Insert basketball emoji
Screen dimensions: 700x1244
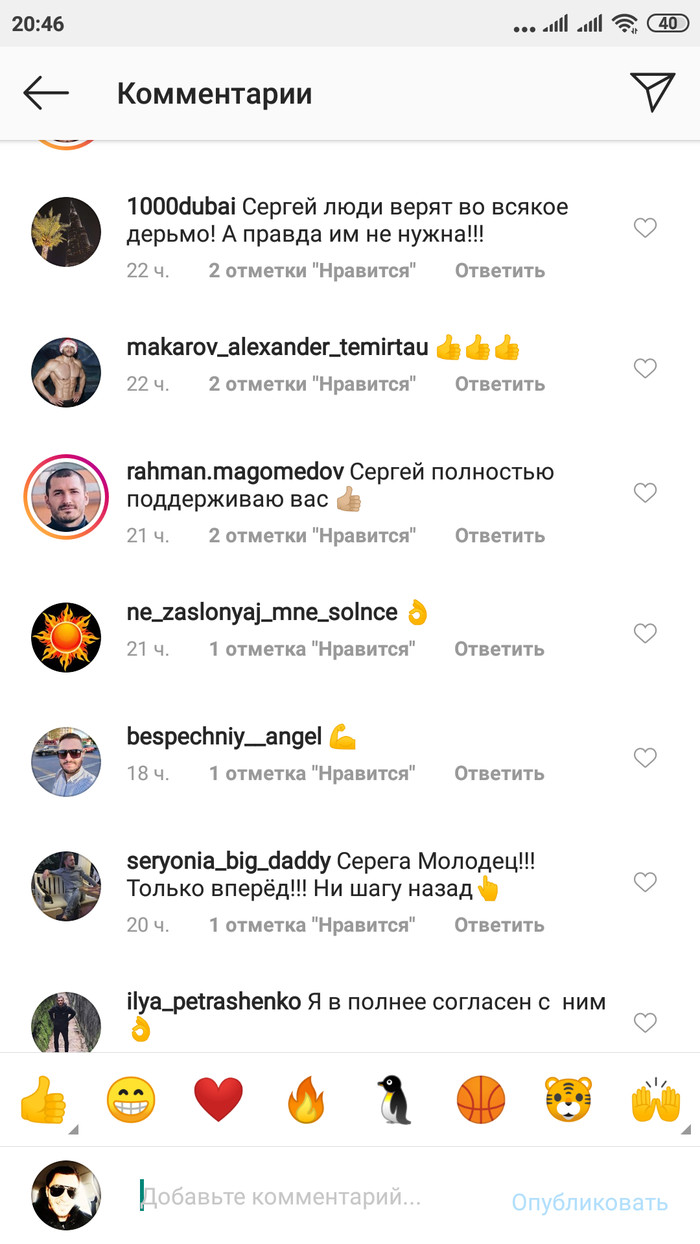coord(481,1100)
